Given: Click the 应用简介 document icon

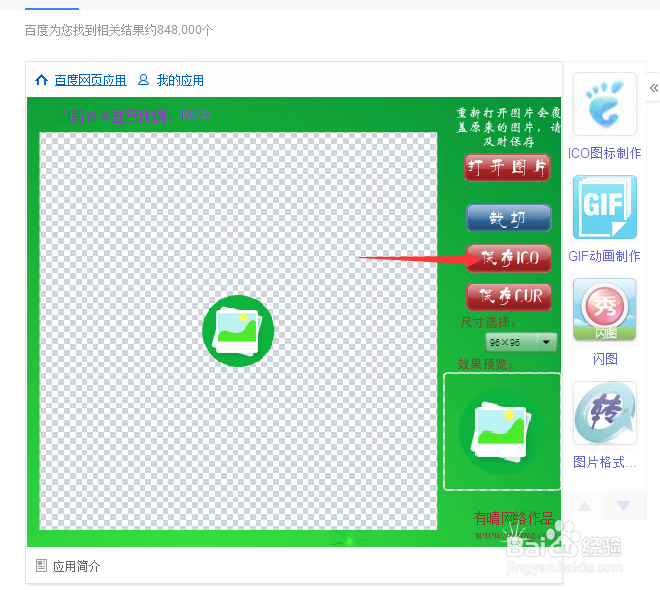Looking at the screenshot, I should 41,565.
